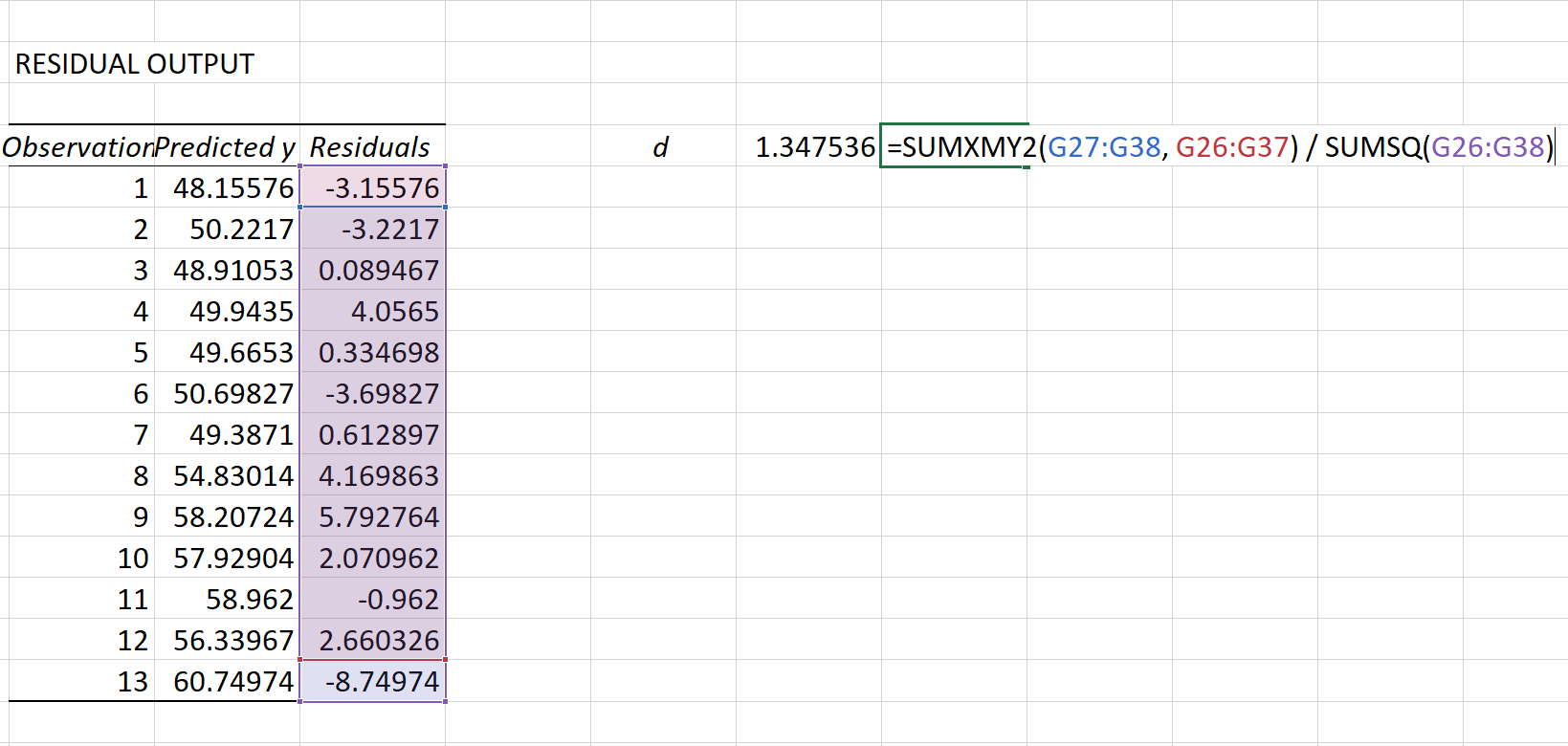Image resolution: width=1568 pixels, height=746 pixels.
Task: Select predicted value 60.74974
Action: pos(227,681)
